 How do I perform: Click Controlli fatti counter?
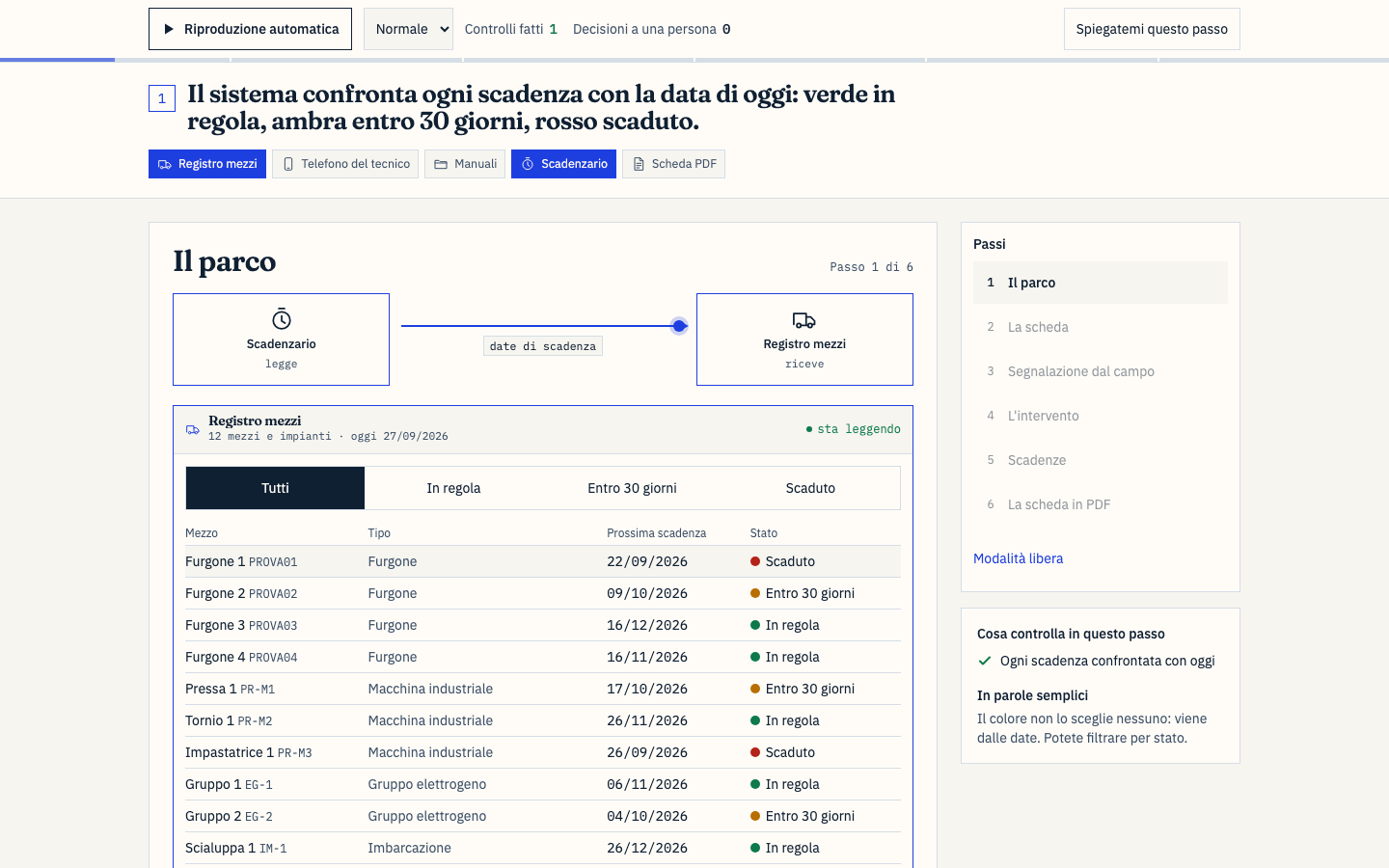pyautogui.click(x=511, y=29)
